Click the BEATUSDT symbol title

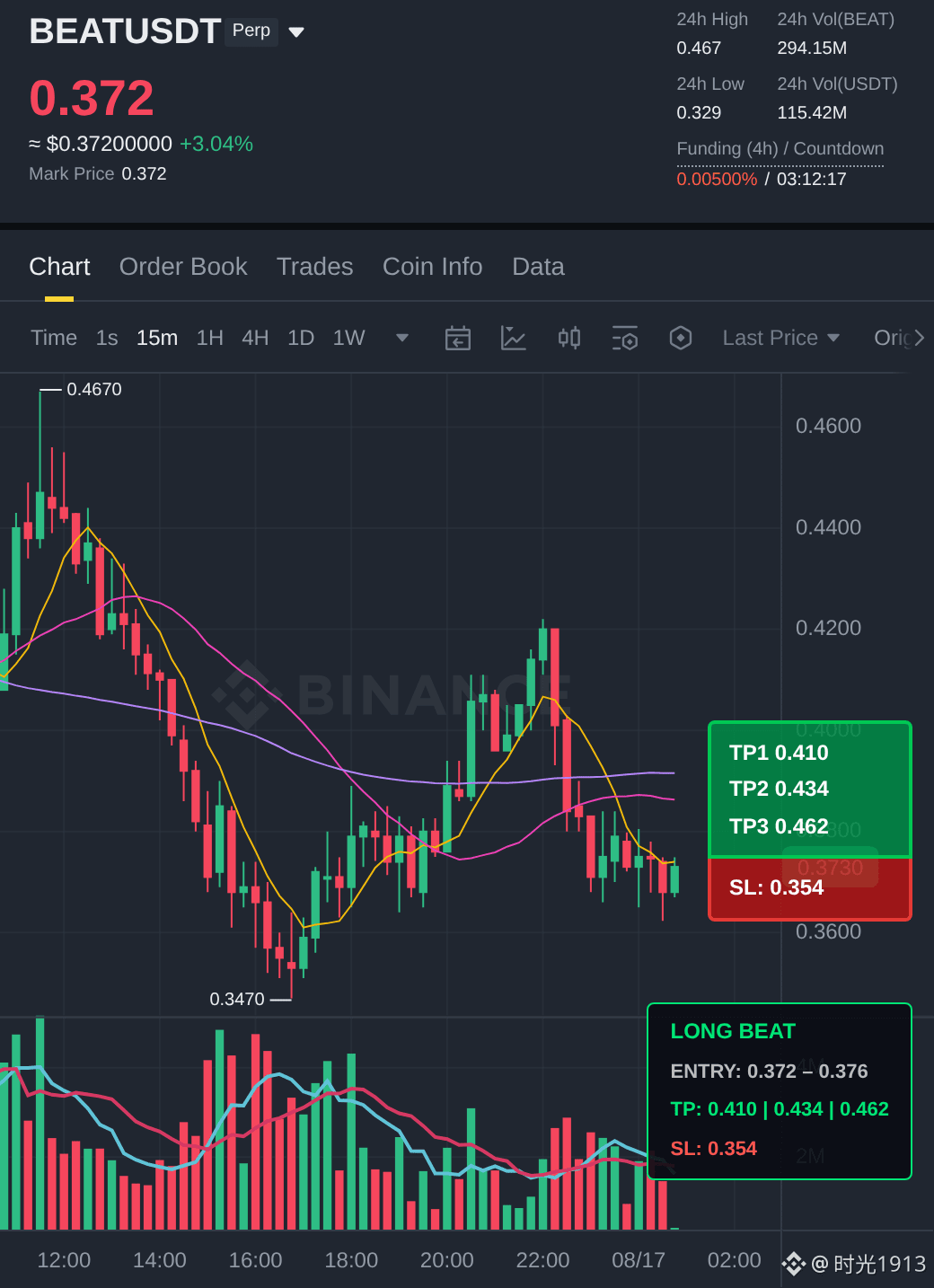(x=125, y=31)
